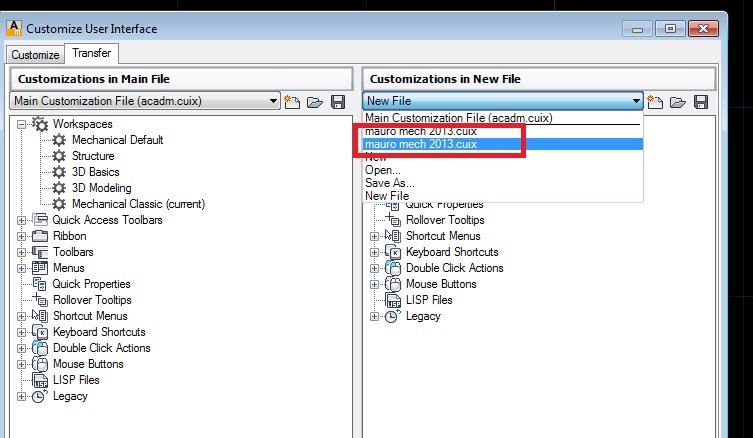Expand the Menus node in left tree
This screenshot has width=753, height=438.
point(21,268)
